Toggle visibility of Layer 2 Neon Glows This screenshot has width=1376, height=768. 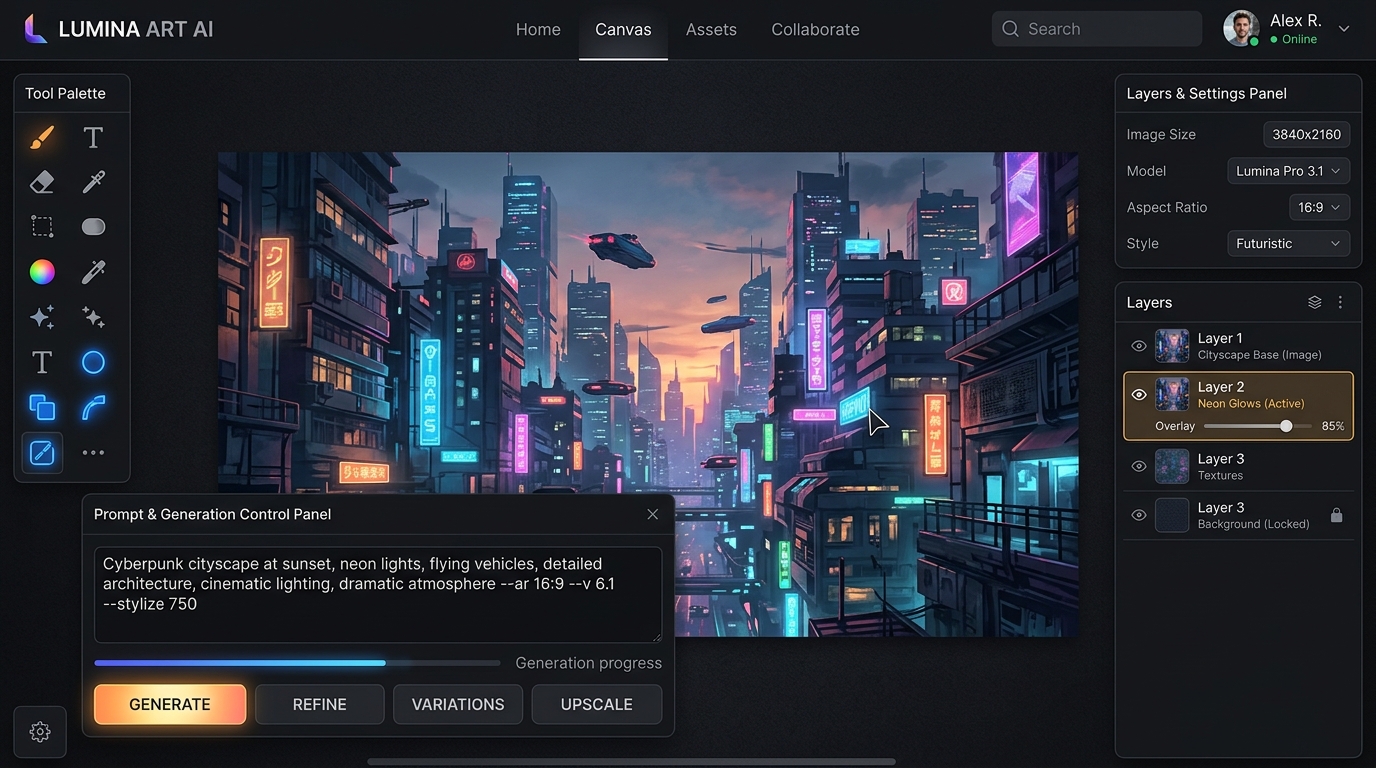click(x=1138, y=395)
